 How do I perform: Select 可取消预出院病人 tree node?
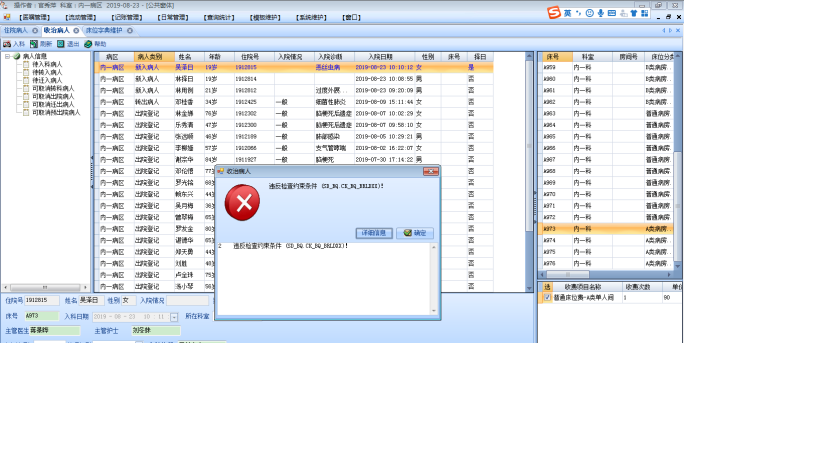pos(56,113)
